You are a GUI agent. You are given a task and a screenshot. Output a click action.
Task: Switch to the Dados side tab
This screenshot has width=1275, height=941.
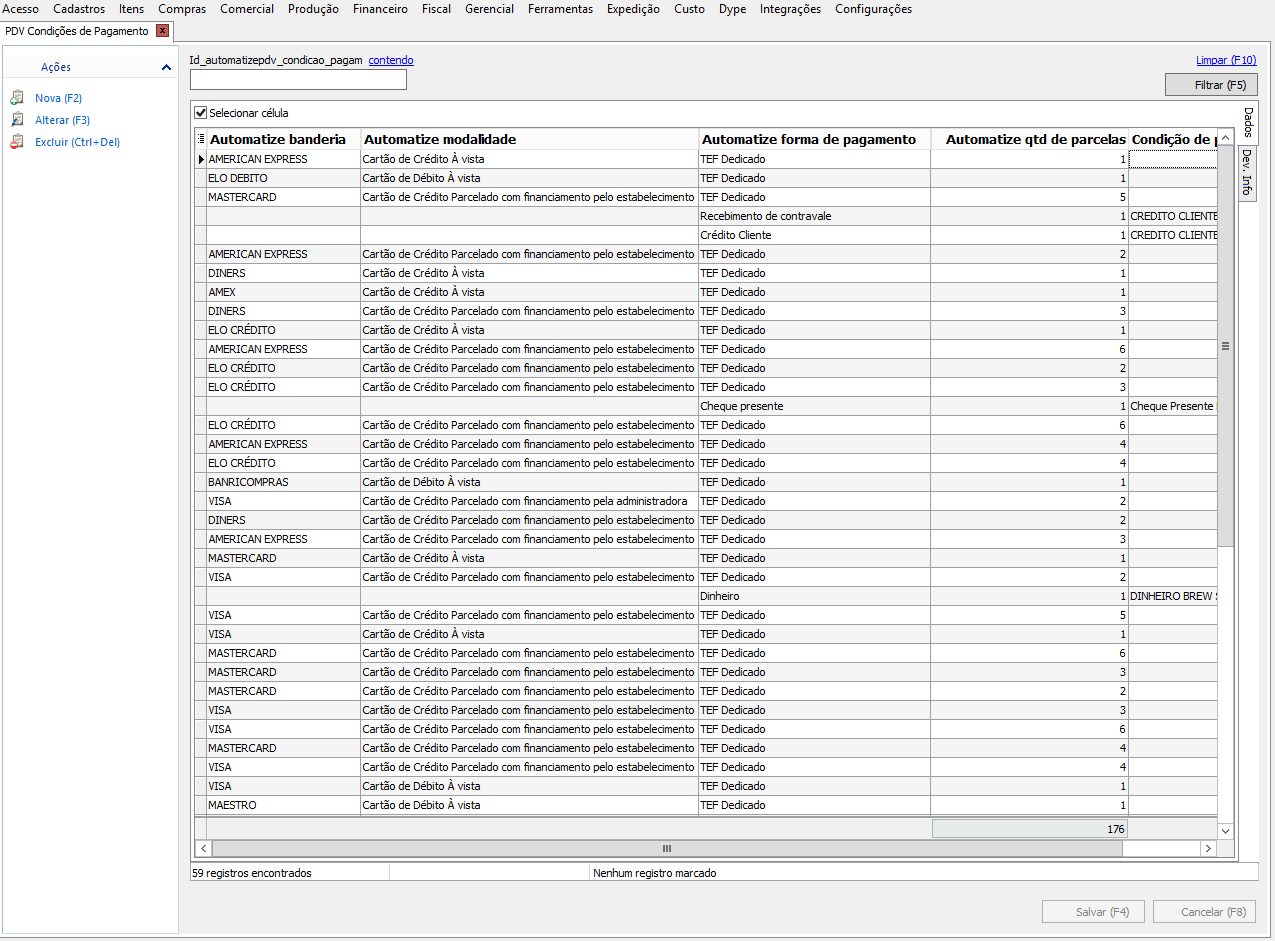click(1248, 123)
